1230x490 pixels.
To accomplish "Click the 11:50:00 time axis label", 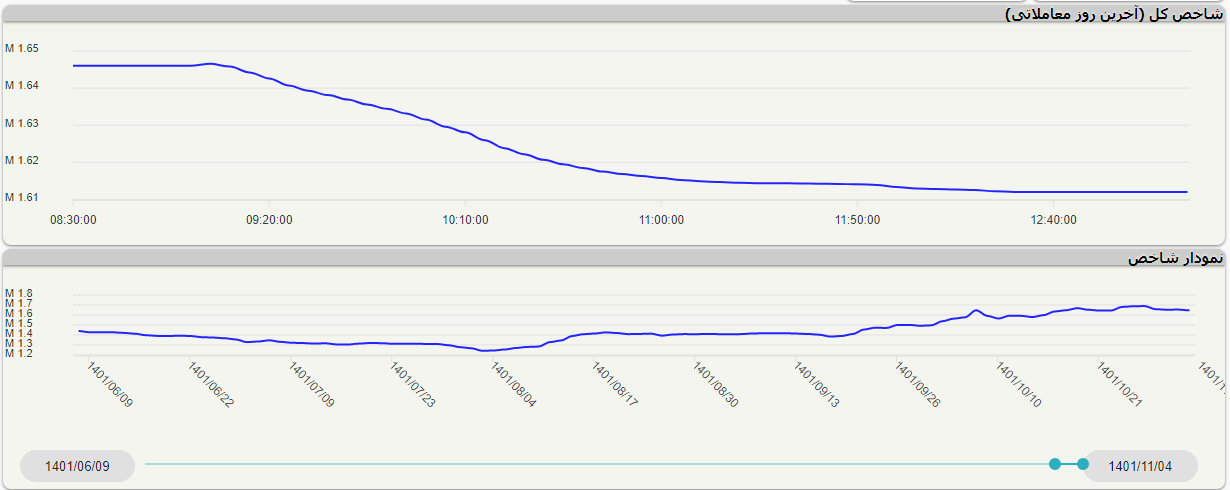I will (857, 220).
